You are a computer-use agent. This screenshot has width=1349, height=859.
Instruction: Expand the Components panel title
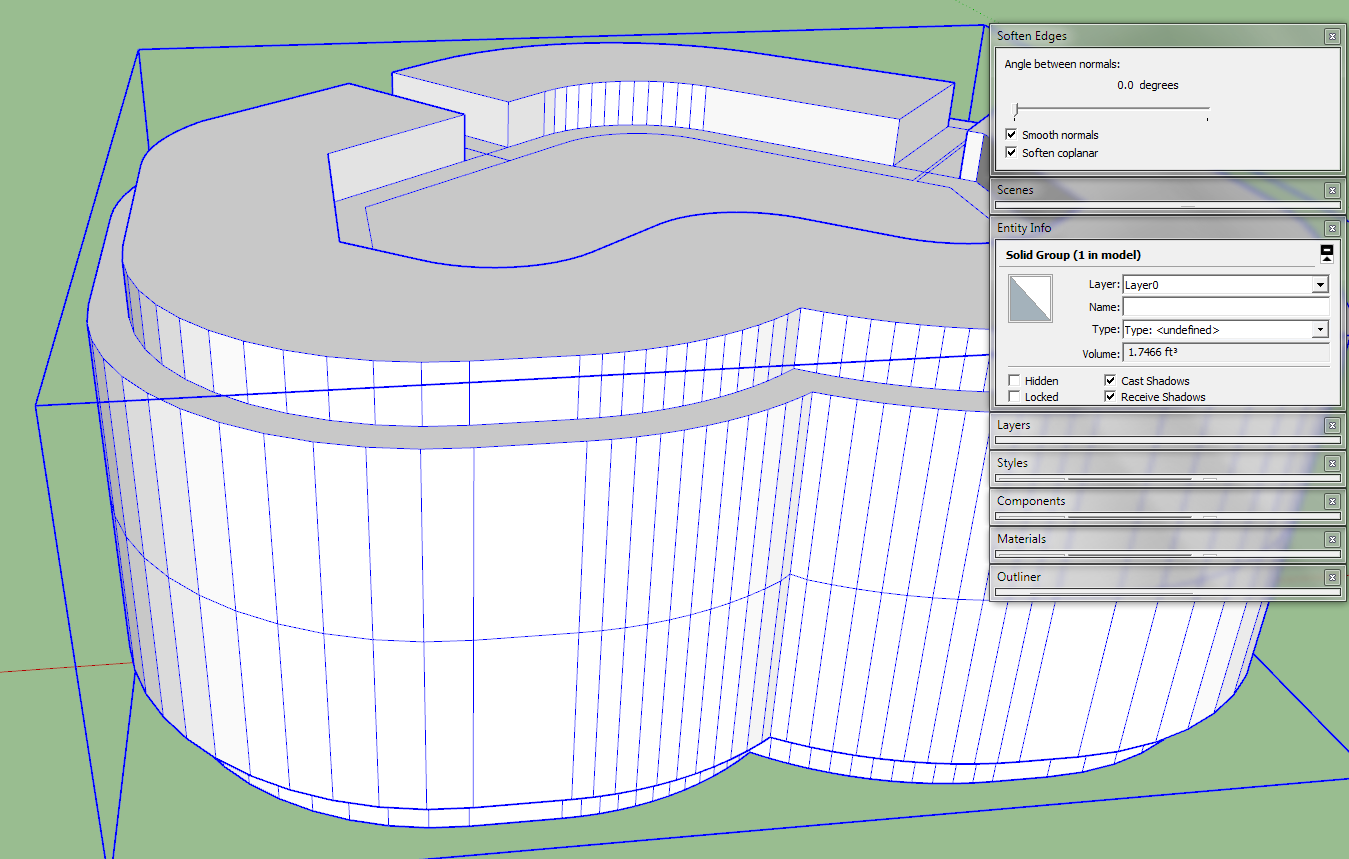click(x=1031, y=502)
